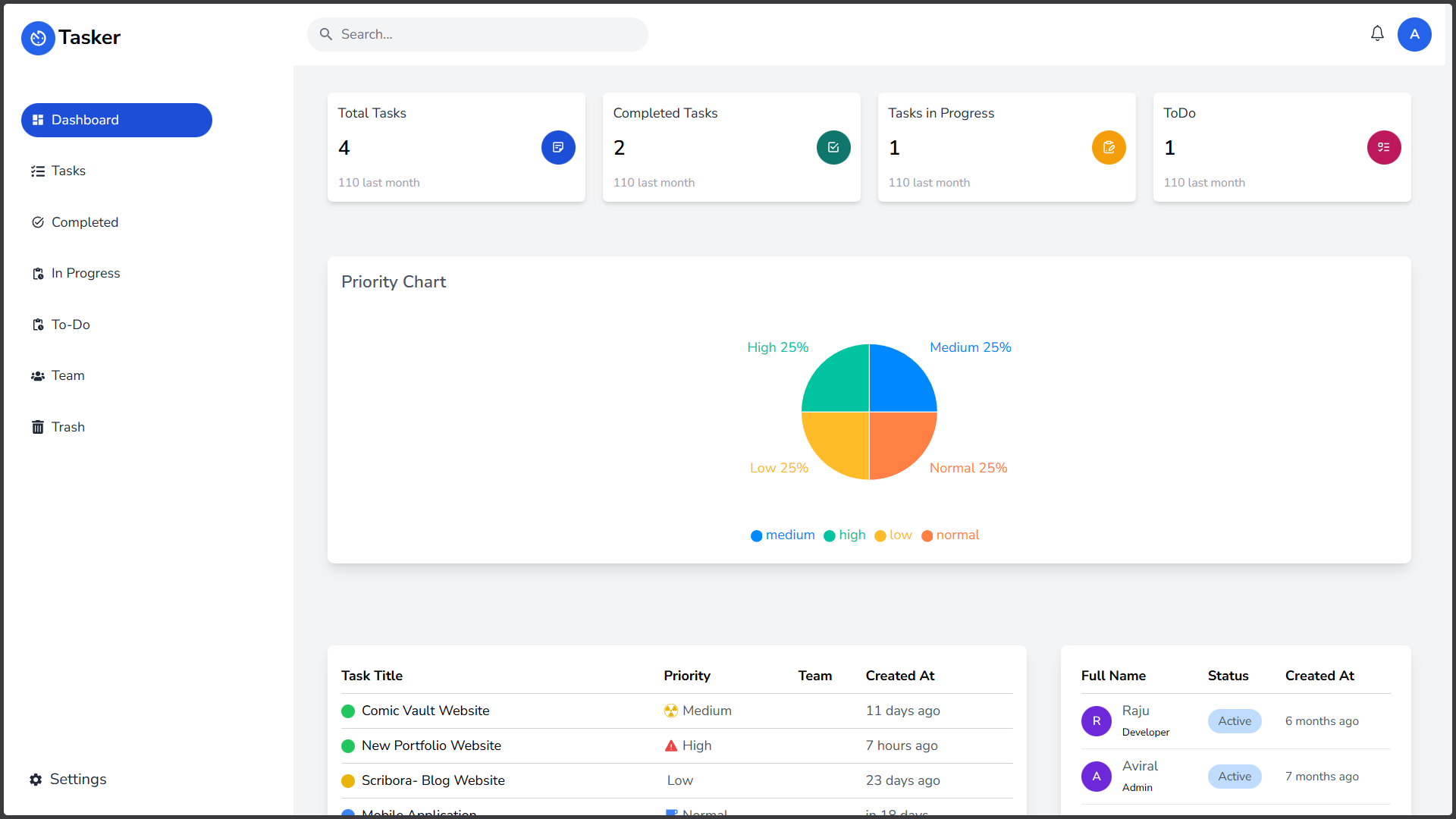Toggle the high legend item in chart
The width and height of the screenshot is (1456, 819).
[x=845, y=535]
